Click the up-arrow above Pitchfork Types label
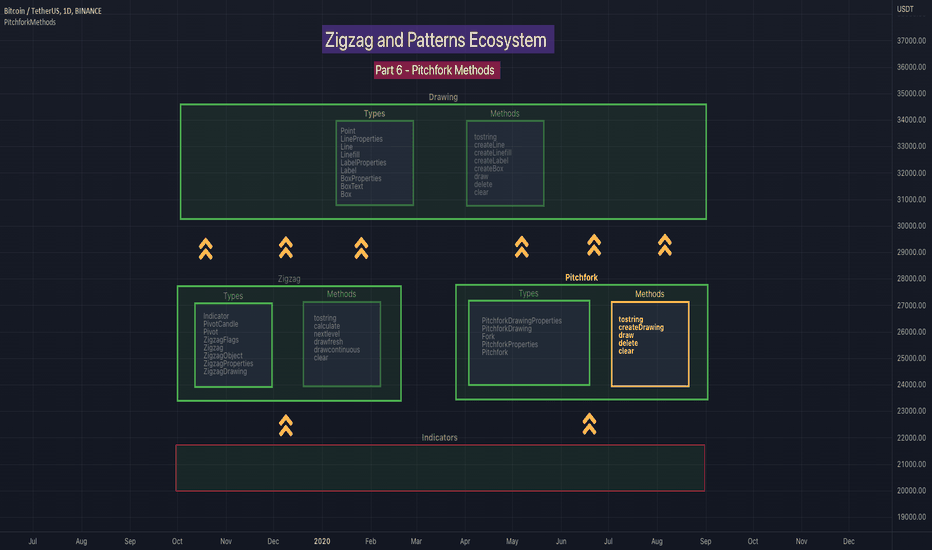Screen dimensions: 932x550 [x=522, y=247]
